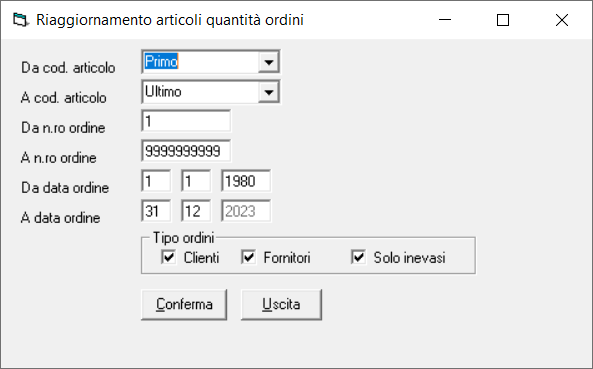Click the end date day field showing 31

pos(156,211)
